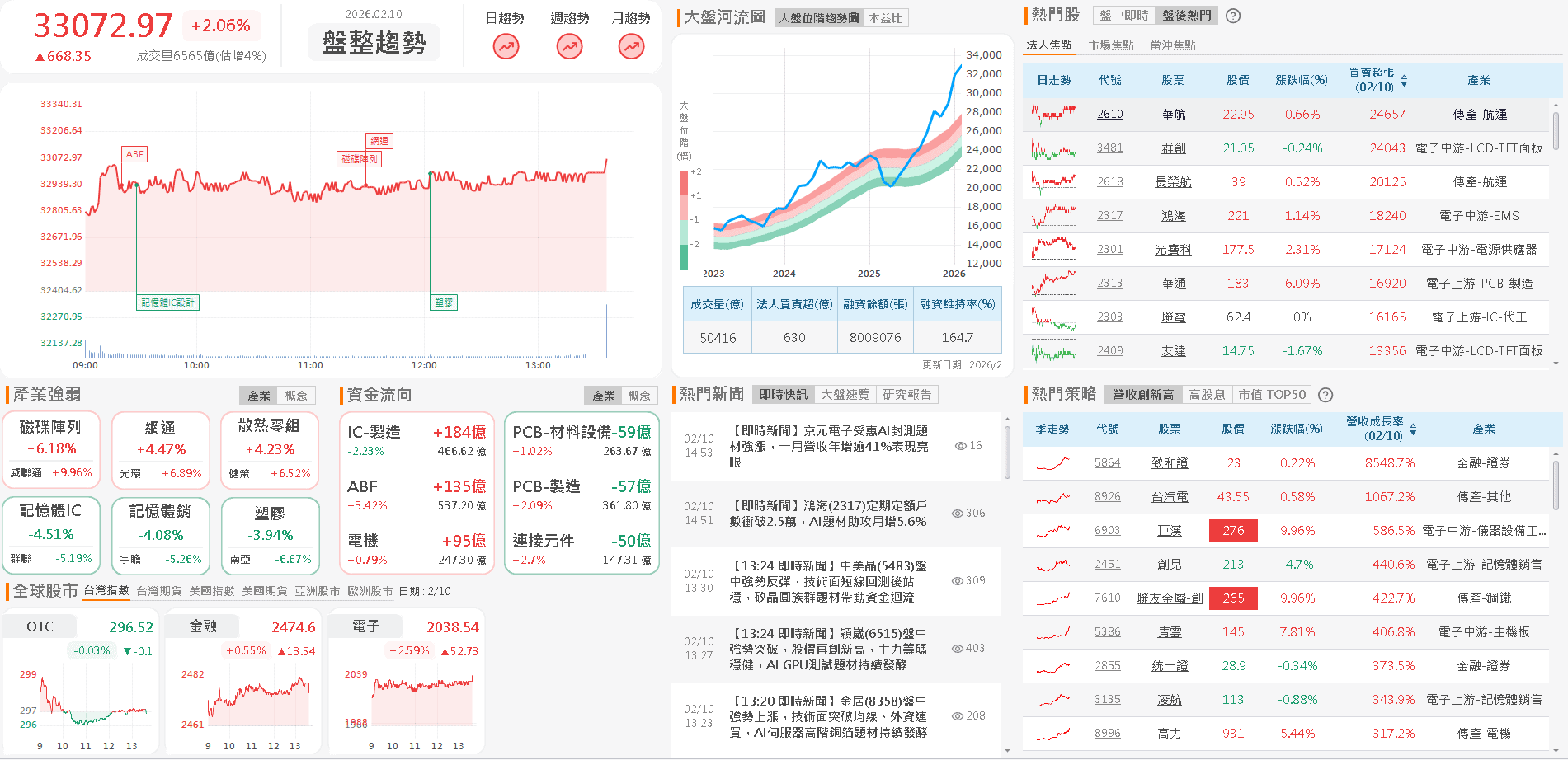Click the 日趨勢 trend icon

pos(506,47)
